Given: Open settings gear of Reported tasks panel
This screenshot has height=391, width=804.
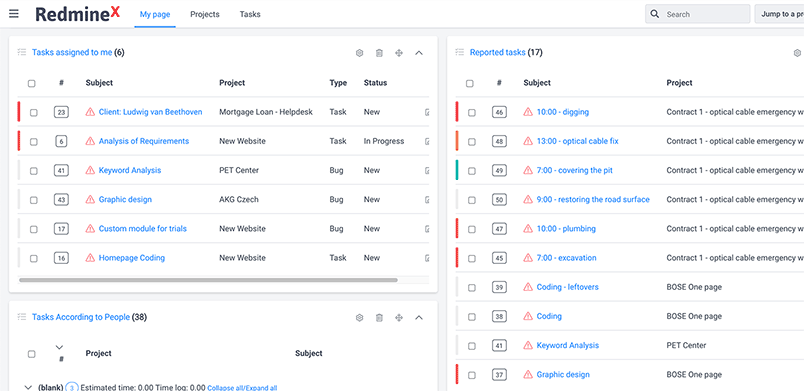Looking at the screenshot, I should pyautogui.click(x=797, y=53).
